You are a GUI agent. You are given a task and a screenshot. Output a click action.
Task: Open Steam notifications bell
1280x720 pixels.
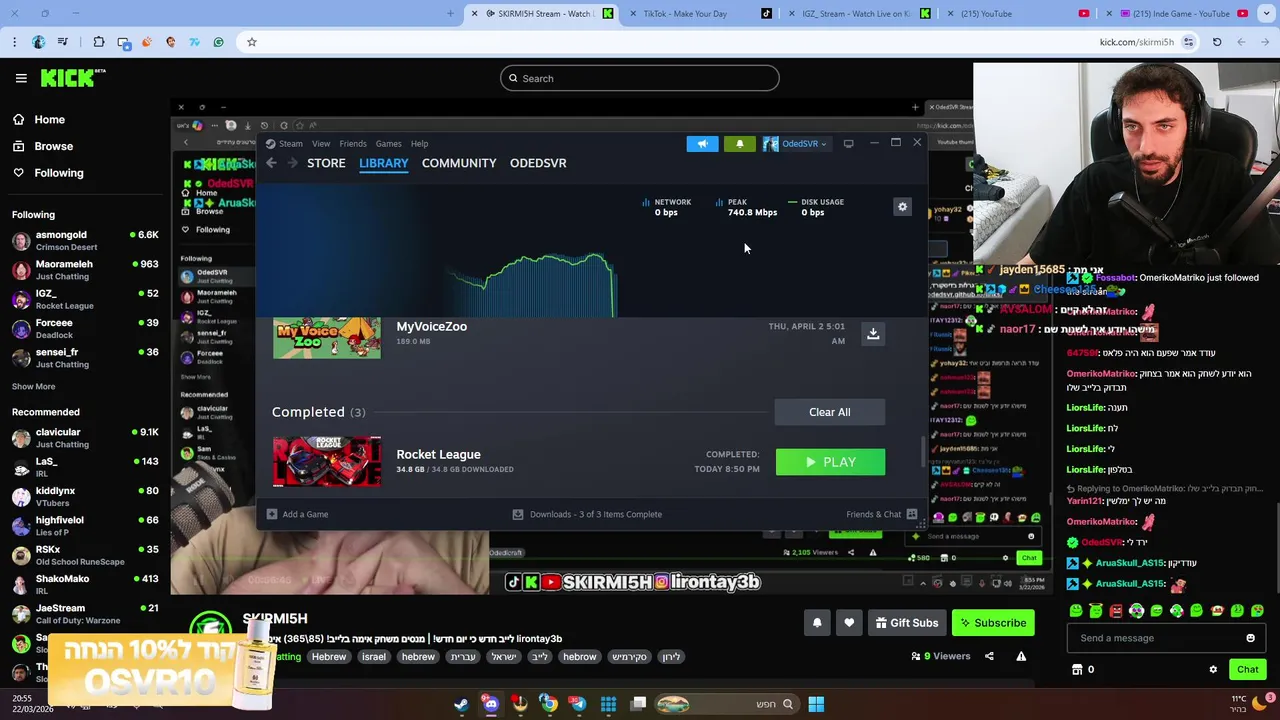(740, 144)
